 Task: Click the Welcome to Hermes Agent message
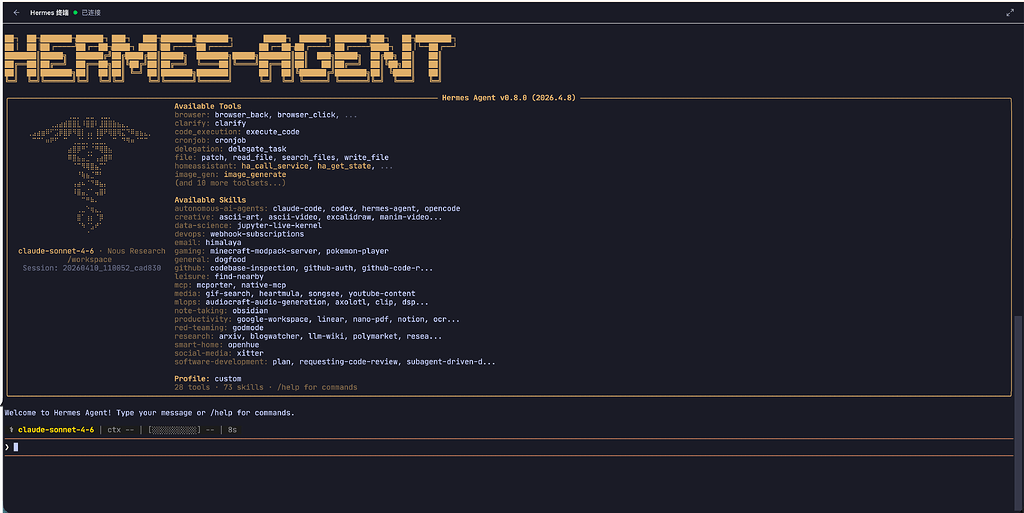[x=150, y=412]
